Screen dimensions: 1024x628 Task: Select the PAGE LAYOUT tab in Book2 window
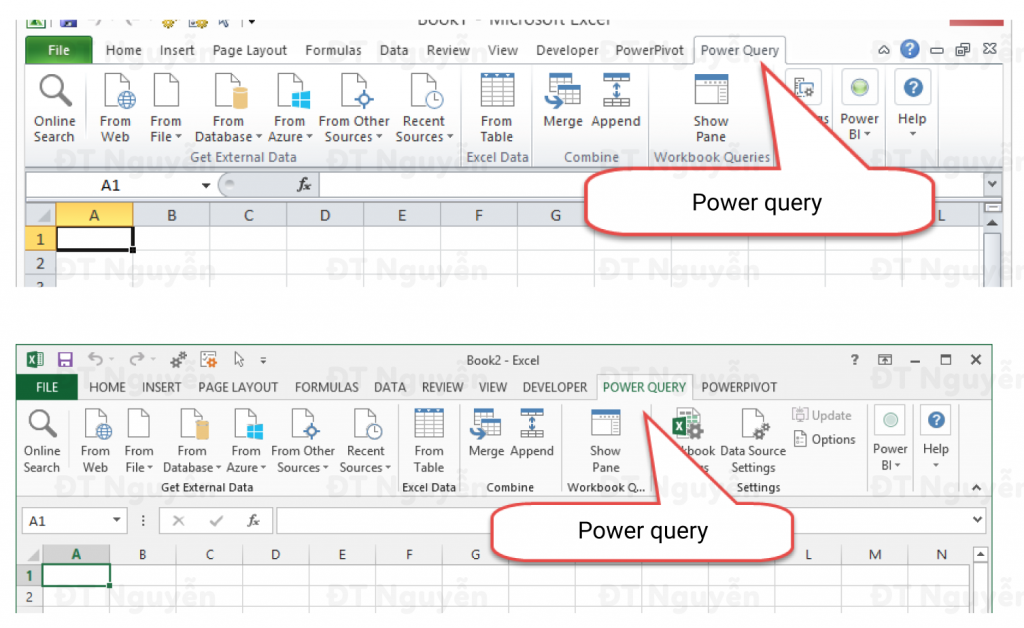click(238, 387)
